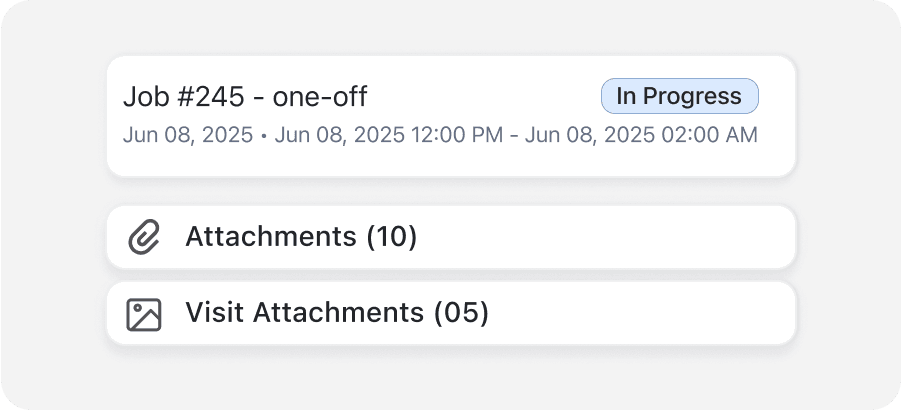Click the dot separator after the job date

tap(264, 136)
